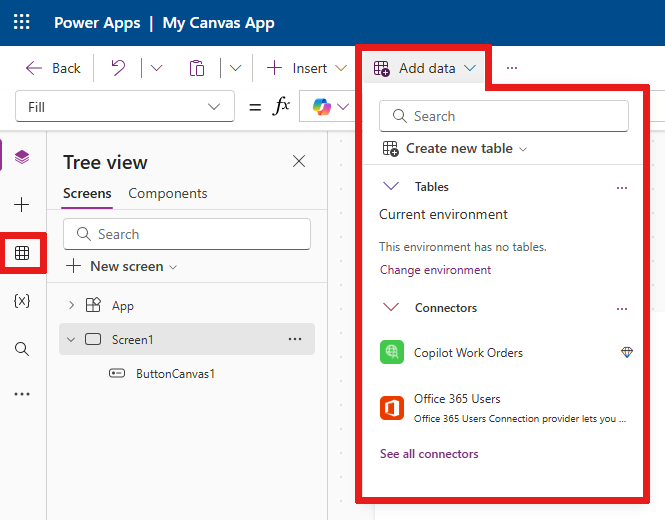Open Screen1 more options ellipsis
This screenshot has width=665, height=520.
coord(295,339)
